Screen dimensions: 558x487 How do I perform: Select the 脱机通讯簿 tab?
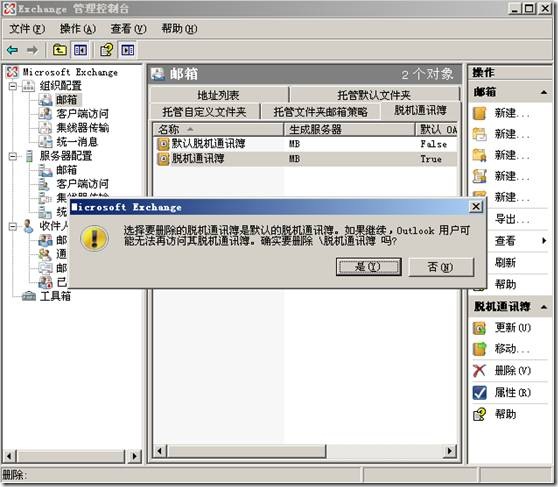tap(420, 111)
